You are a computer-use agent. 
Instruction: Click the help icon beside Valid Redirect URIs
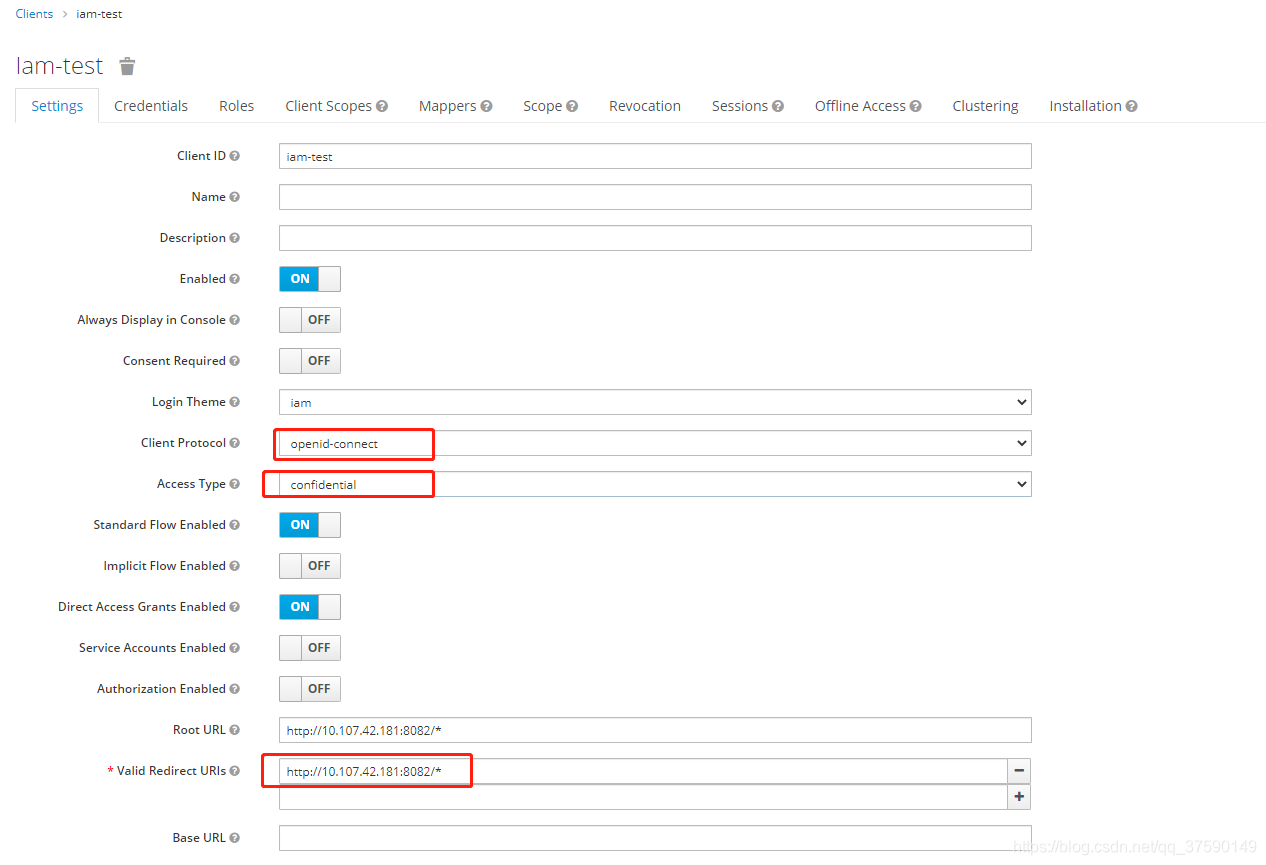pos(234,771)
